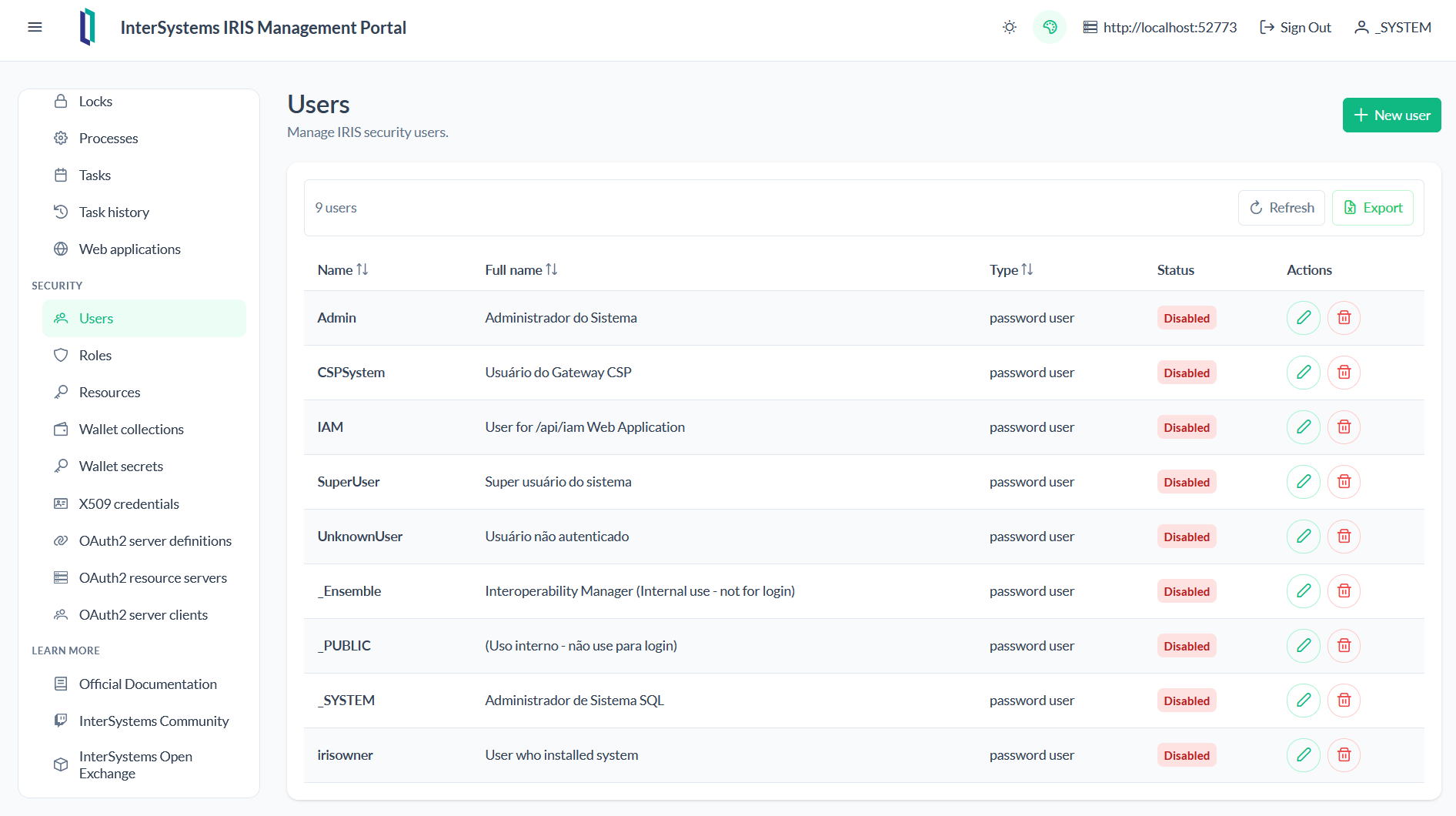Screen dimensions: 1456x816
Task: Delete the CSPSystem user
Action: point(1344,373)
